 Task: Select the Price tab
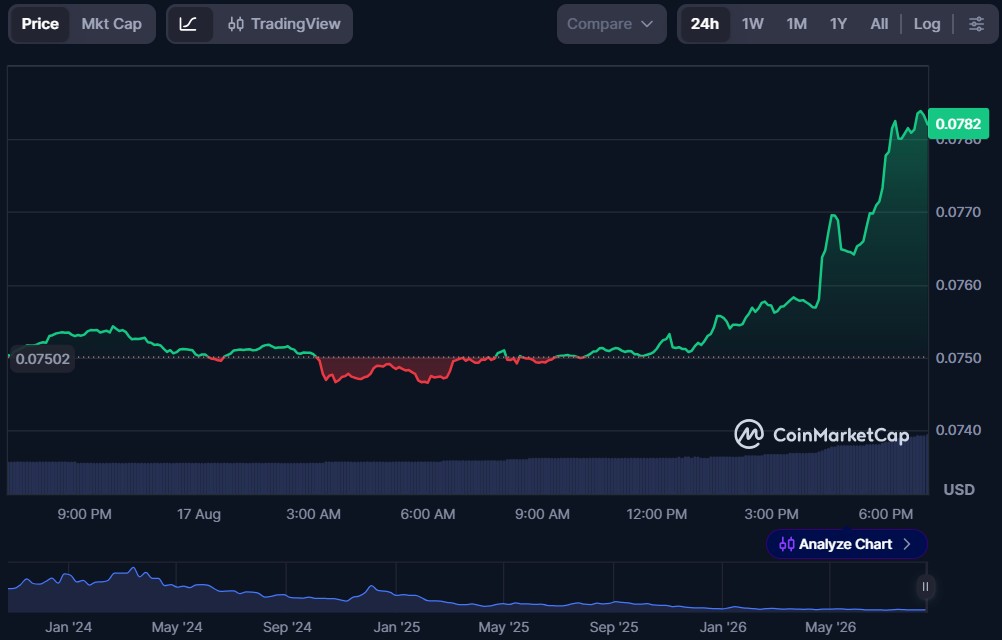[x=40, y=24]
